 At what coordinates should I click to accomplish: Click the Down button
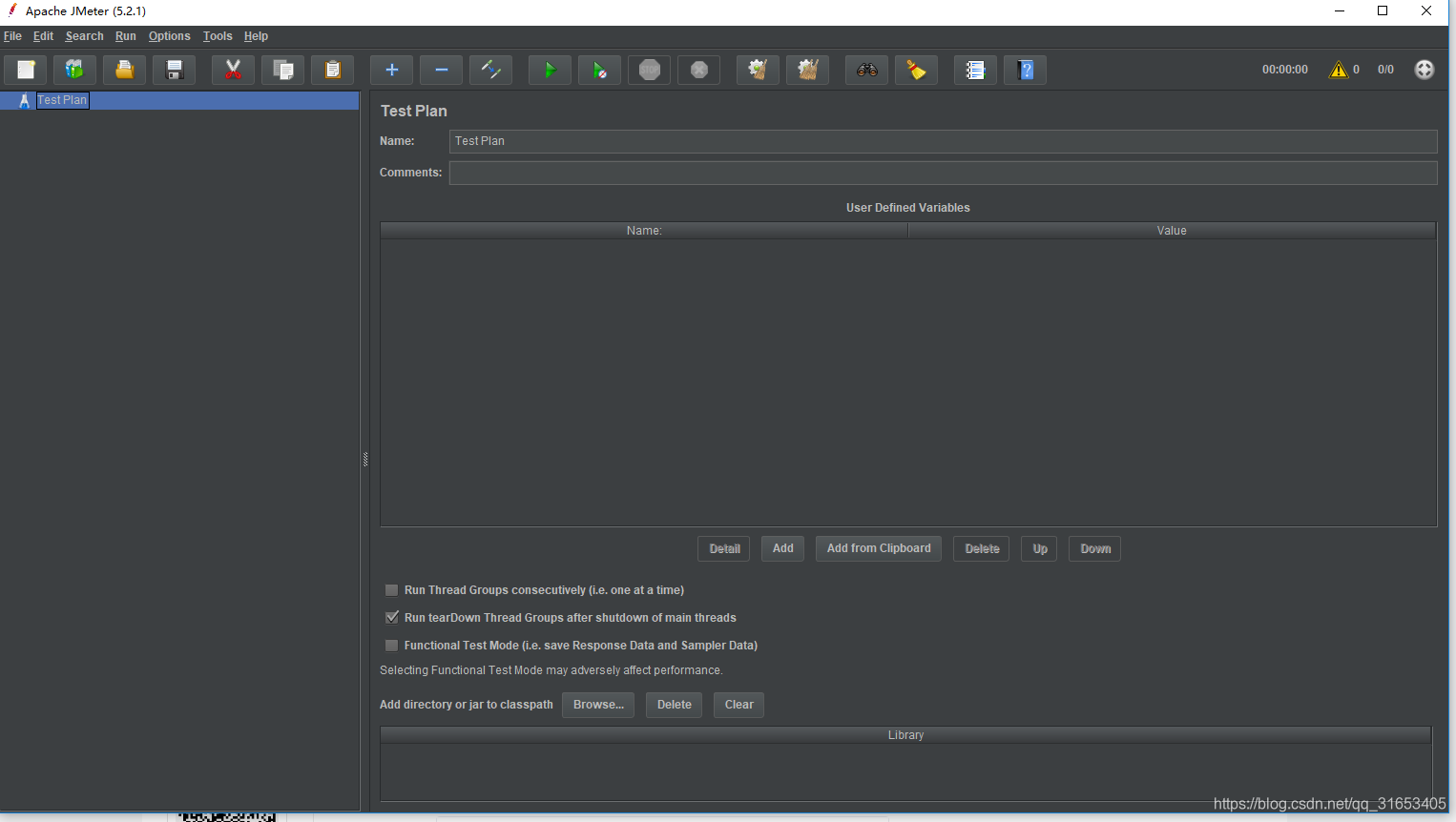coord(1095,548)
